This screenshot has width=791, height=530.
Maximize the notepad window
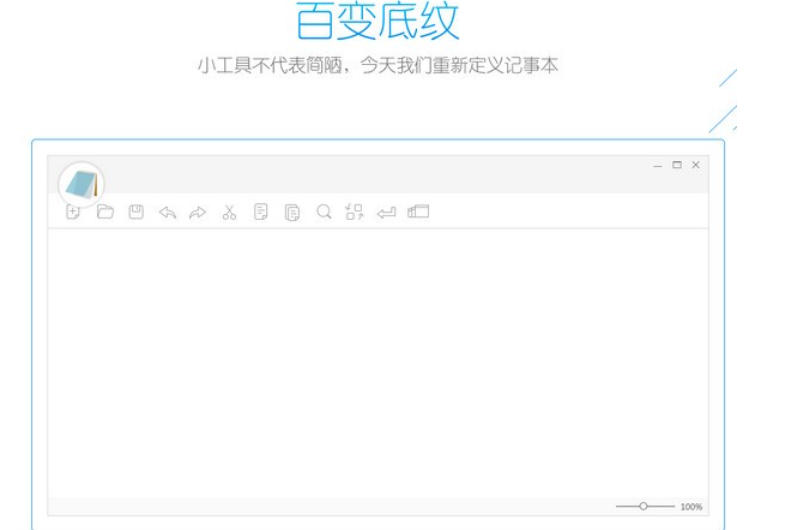click(x=677, y=165)
